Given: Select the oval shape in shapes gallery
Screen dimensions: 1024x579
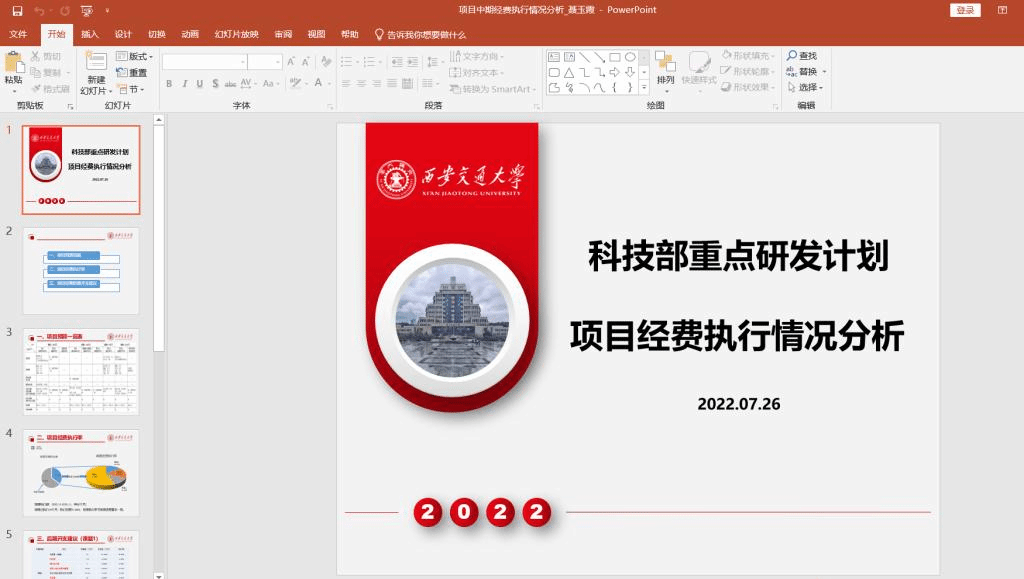Looking at the screenshot, I should 630,57.
